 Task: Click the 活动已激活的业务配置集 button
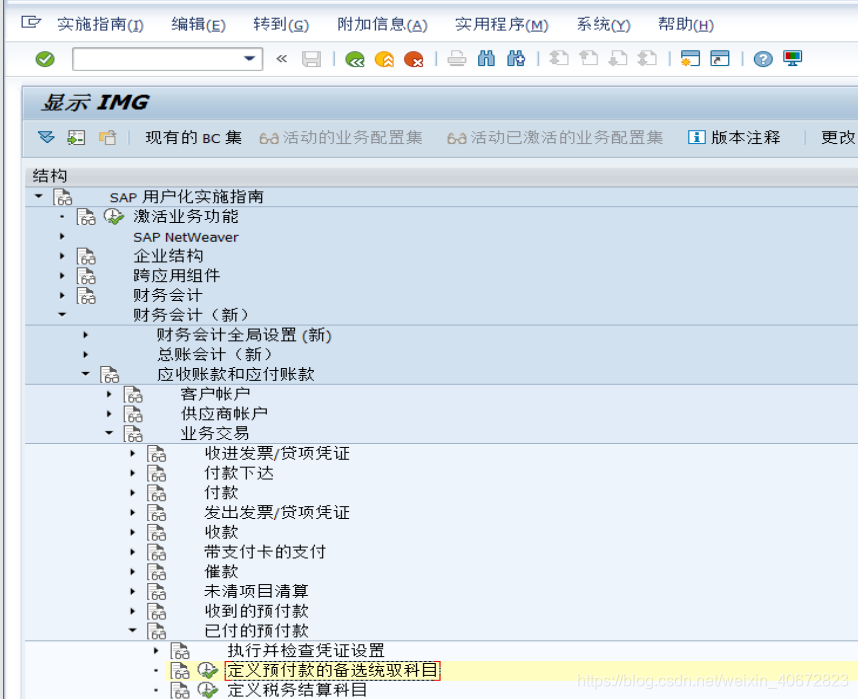[555, 137]
